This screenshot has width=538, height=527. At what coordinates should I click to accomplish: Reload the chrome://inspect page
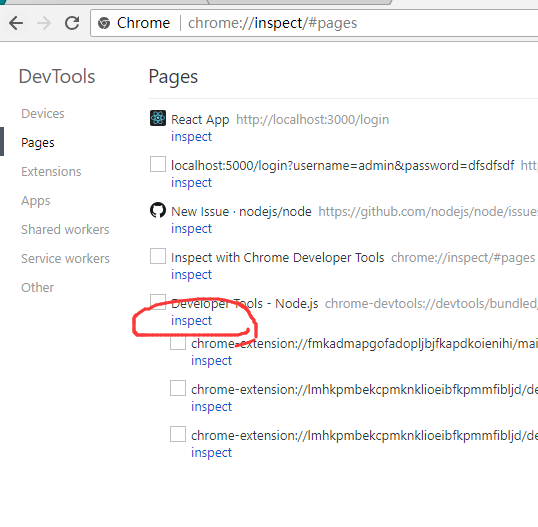pos(72,23)
